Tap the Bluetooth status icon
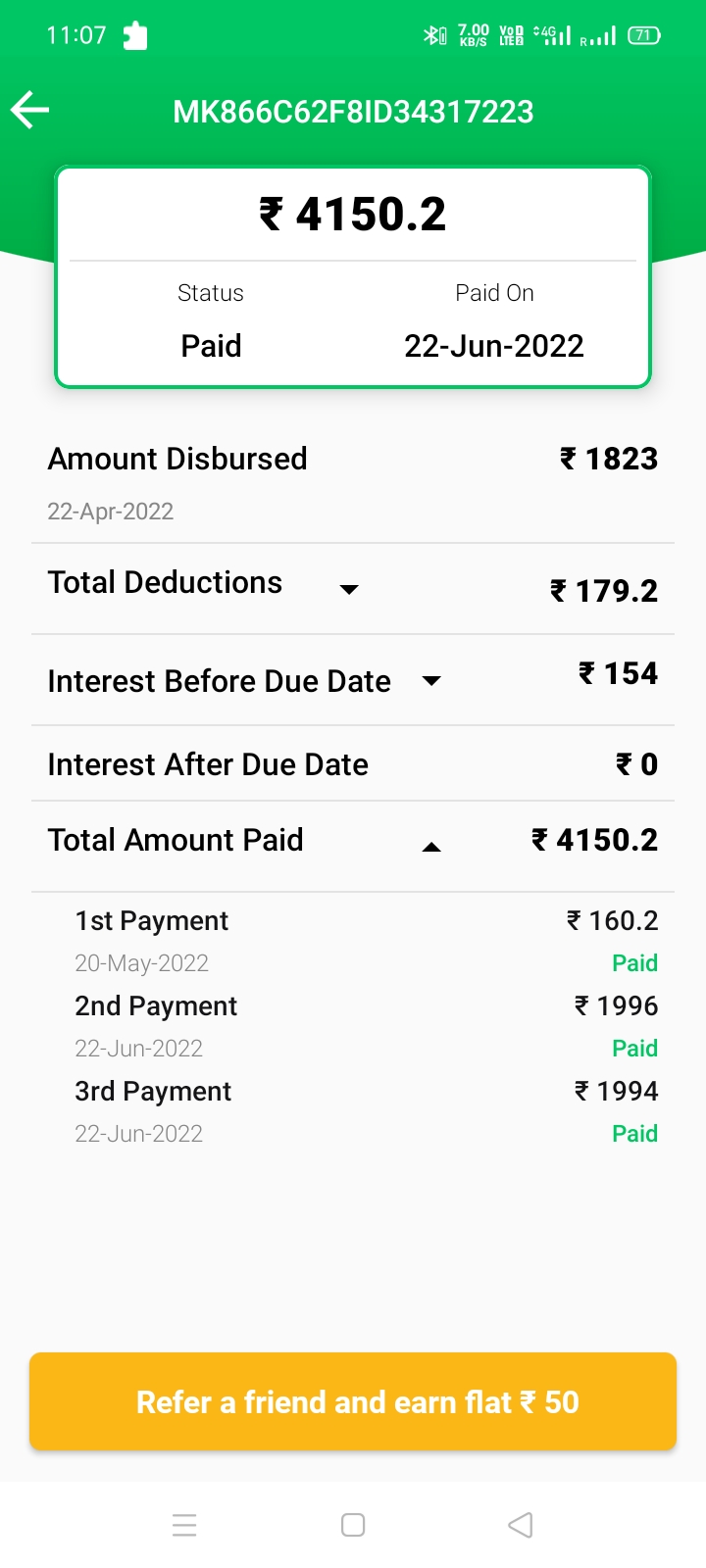The height and width of the screenshot is (1568, 706). 433,36
